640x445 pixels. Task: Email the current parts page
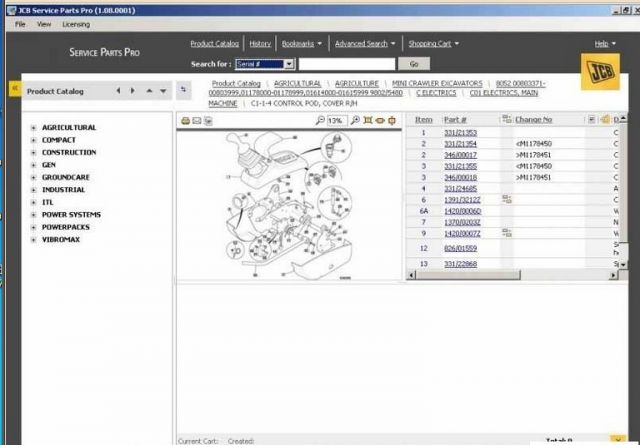[x=197, y=120]
